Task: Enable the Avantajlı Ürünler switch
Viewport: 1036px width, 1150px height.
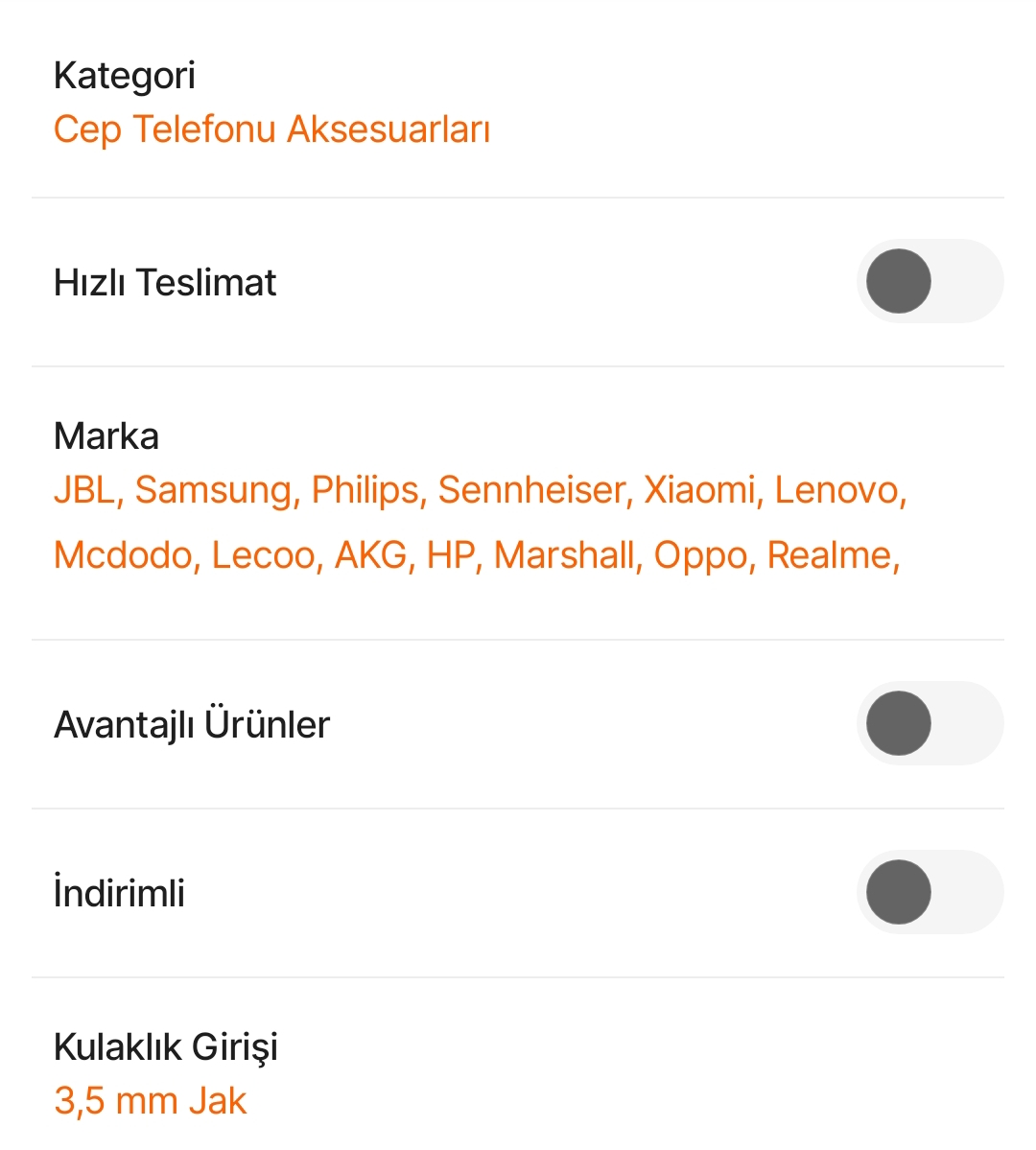Action: click(929, 723)
